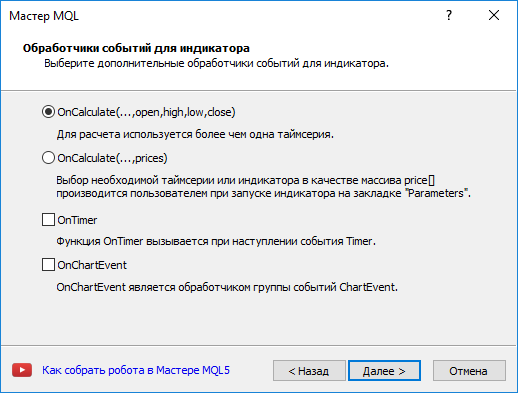The width and height of the screenshot is (518, 393).
Task: Click OnCalculate(...,prices) option label
Action: pos(112,158)
